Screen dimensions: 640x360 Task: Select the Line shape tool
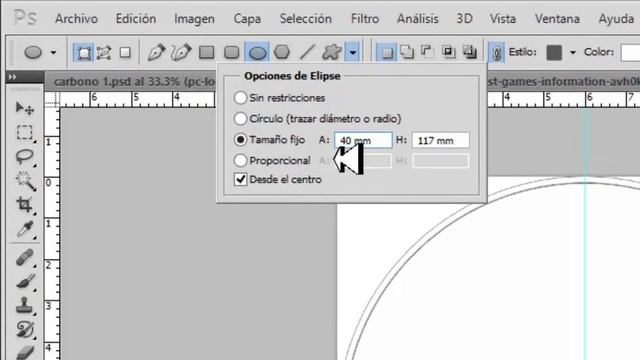coord(307,52)
